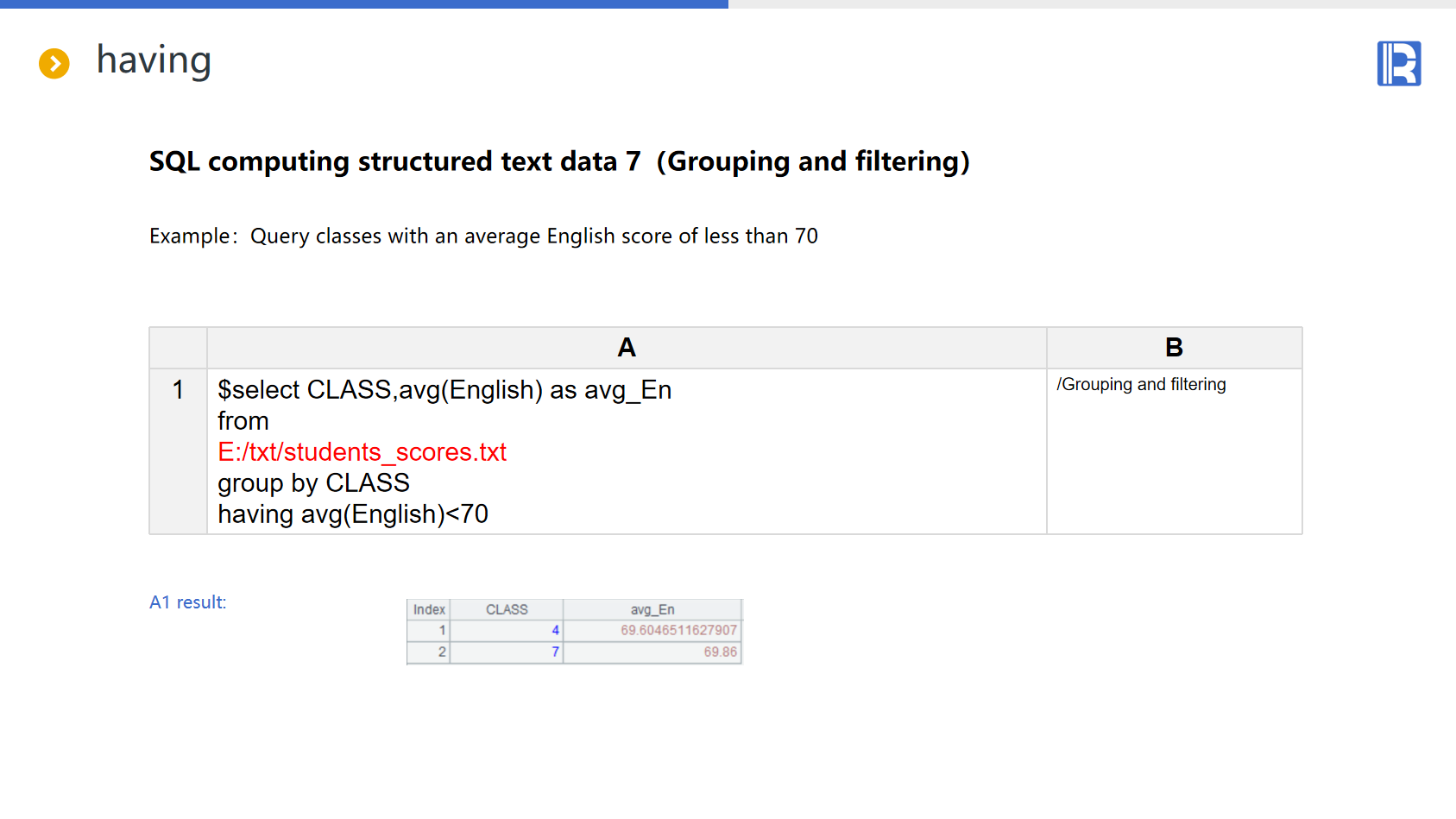1456x819 pixels.
Task: Select the 69.6046511627907 result cell
Action: (x=678, y=631)
